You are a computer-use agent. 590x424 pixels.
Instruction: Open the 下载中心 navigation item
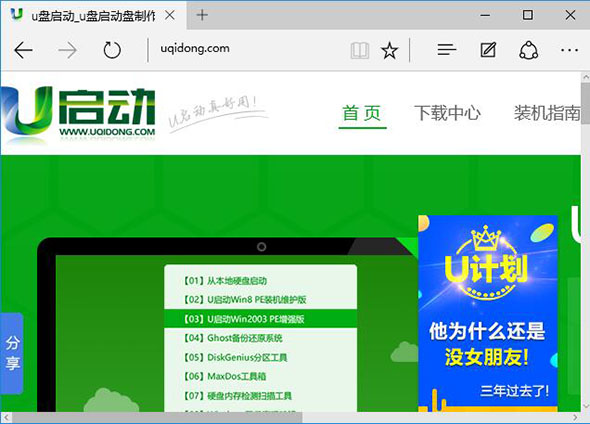click(x=447, y=113)
